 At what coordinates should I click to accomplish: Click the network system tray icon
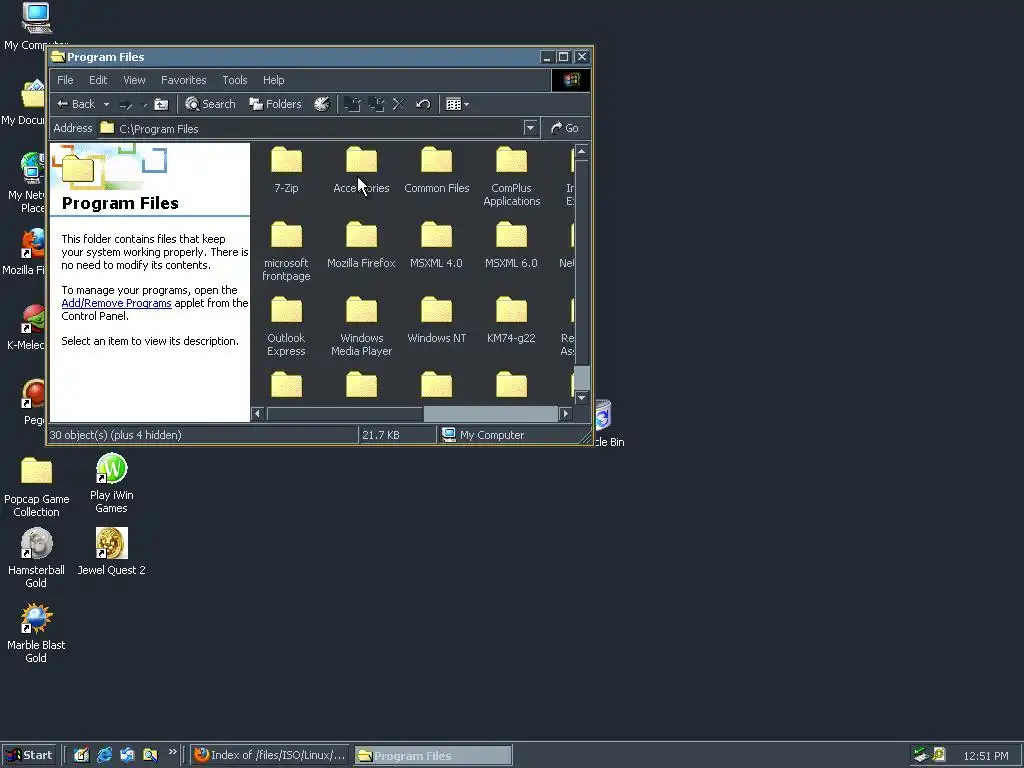click(x=921, y=754)
